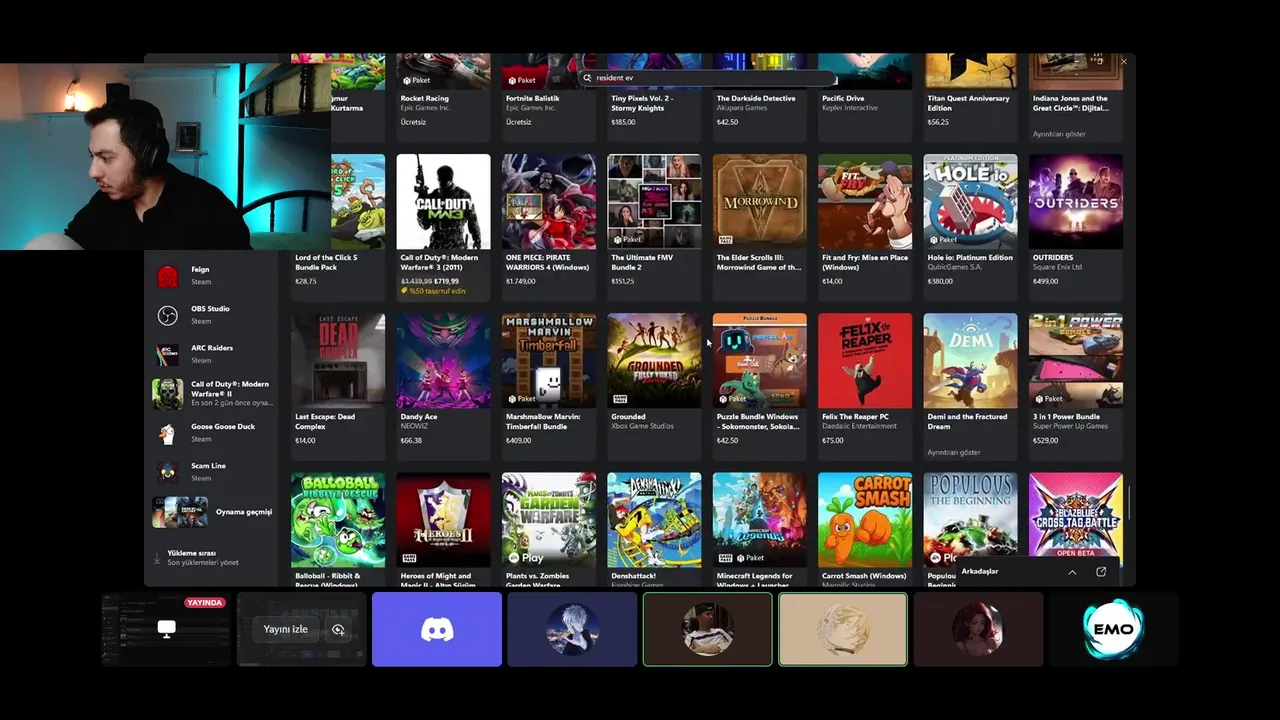Focus the search field containing resident ev

708,77
